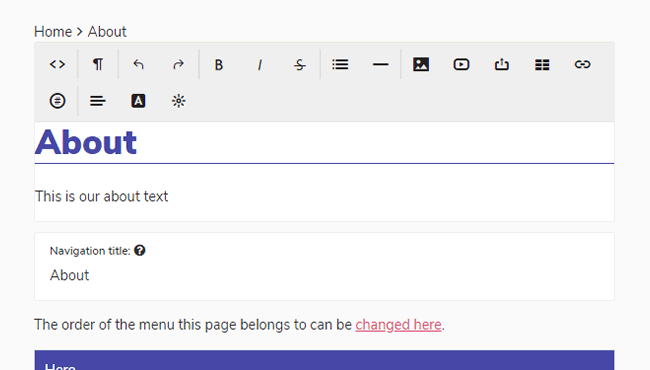Insert a video
The width and height of the screenshot is (650, 370).
coord(461,64)
